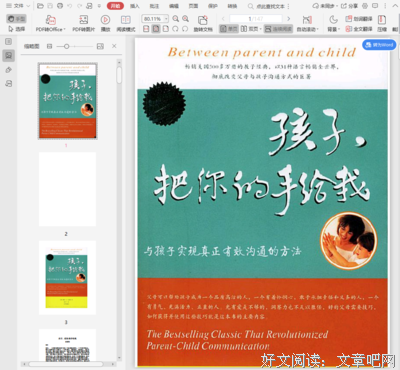This screenshot has width=400, height=370.
Task: Select the 开始 ribbon tab
Action: coord(115,6)
